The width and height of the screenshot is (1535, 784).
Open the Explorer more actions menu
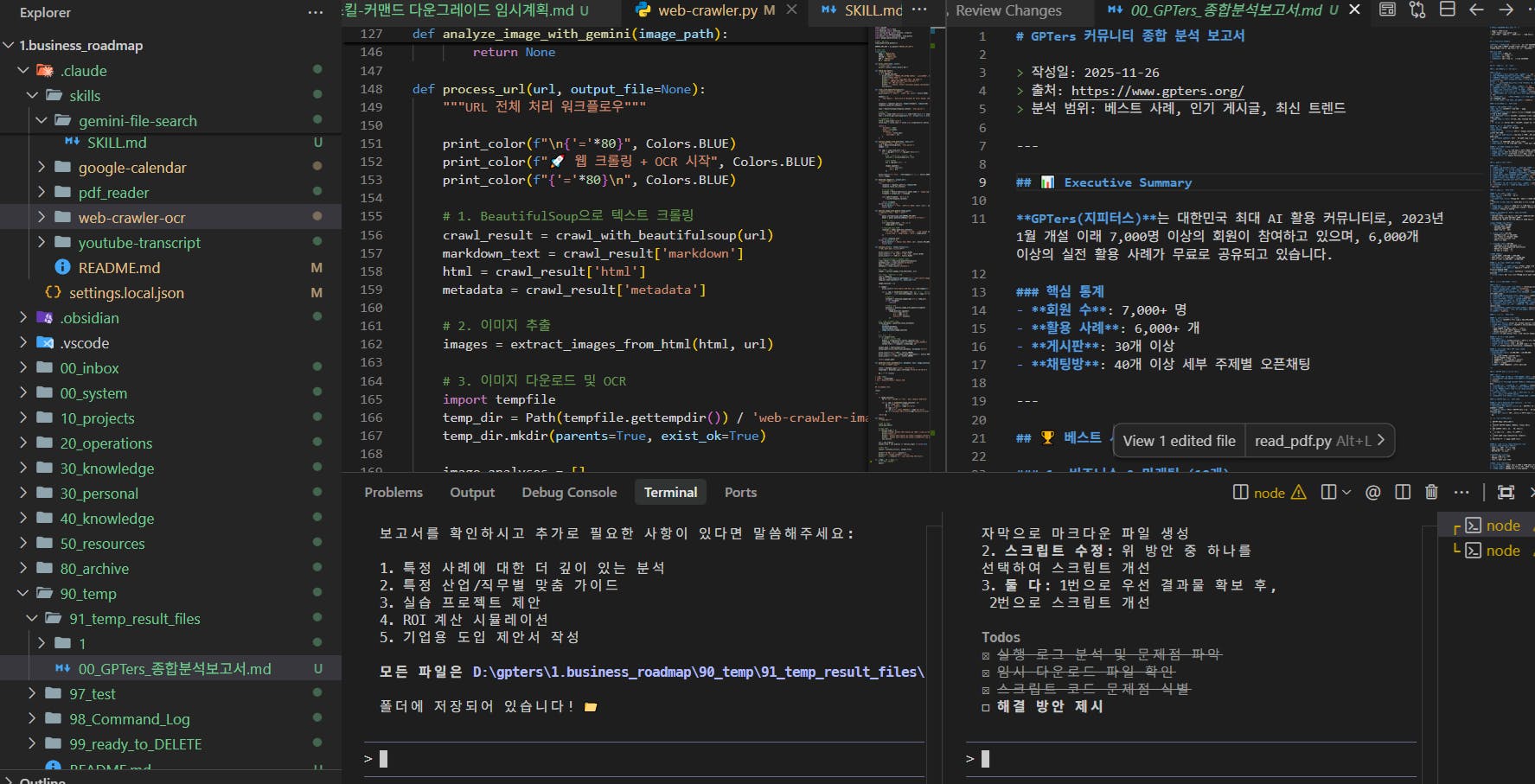click(x=316, y=12)
